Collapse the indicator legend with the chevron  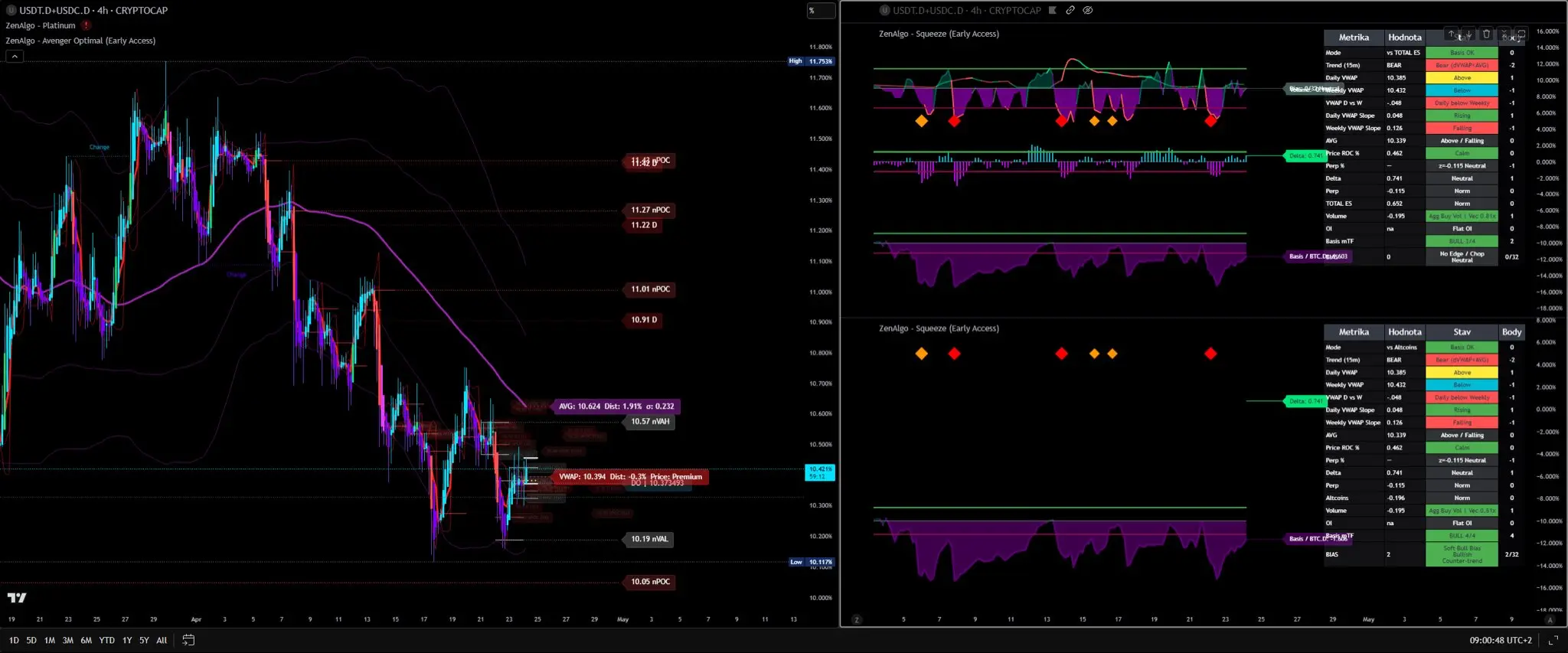[15, 56]
